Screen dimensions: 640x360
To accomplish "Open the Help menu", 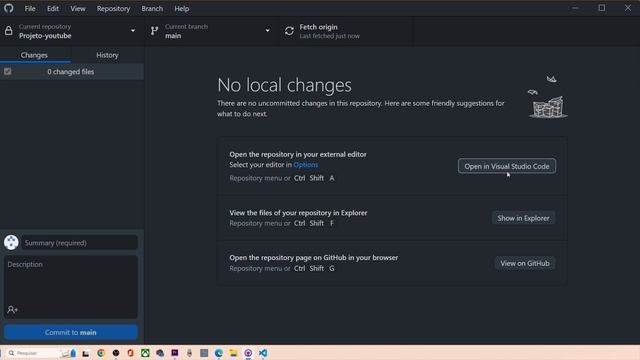I will click(x=182, y=9).
